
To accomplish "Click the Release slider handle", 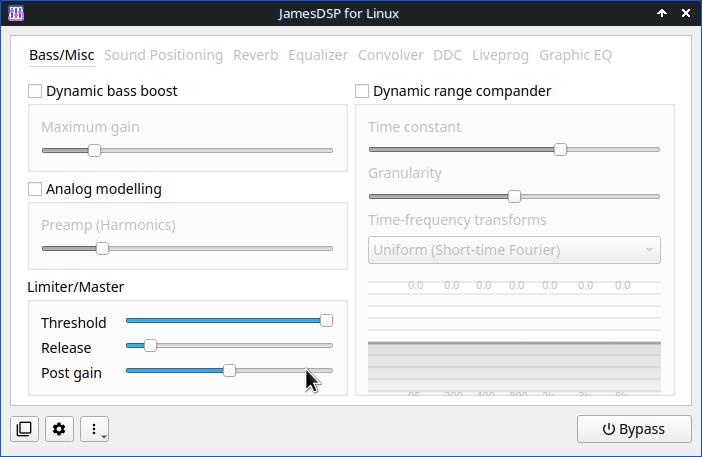I will pyautogui.click(x=150, y=346).
